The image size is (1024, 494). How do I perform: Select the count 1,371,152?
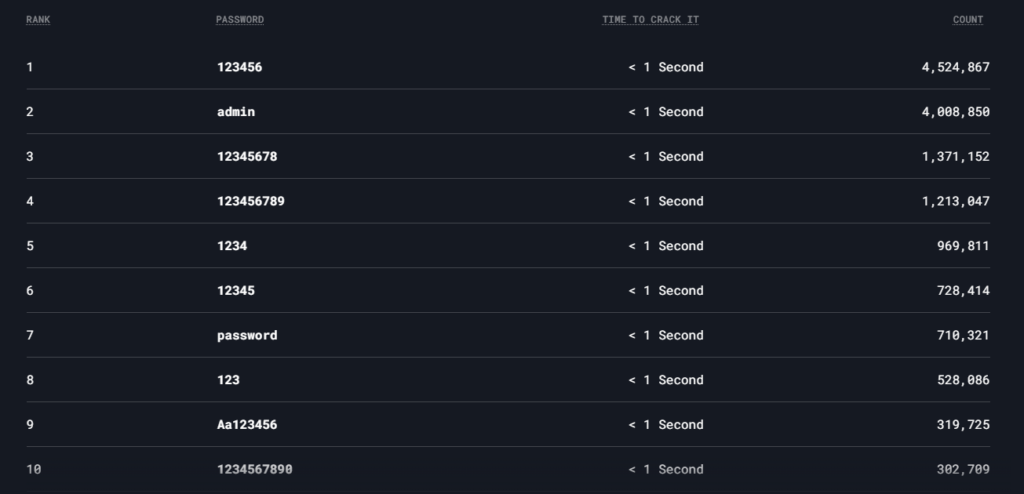point(955,156)
